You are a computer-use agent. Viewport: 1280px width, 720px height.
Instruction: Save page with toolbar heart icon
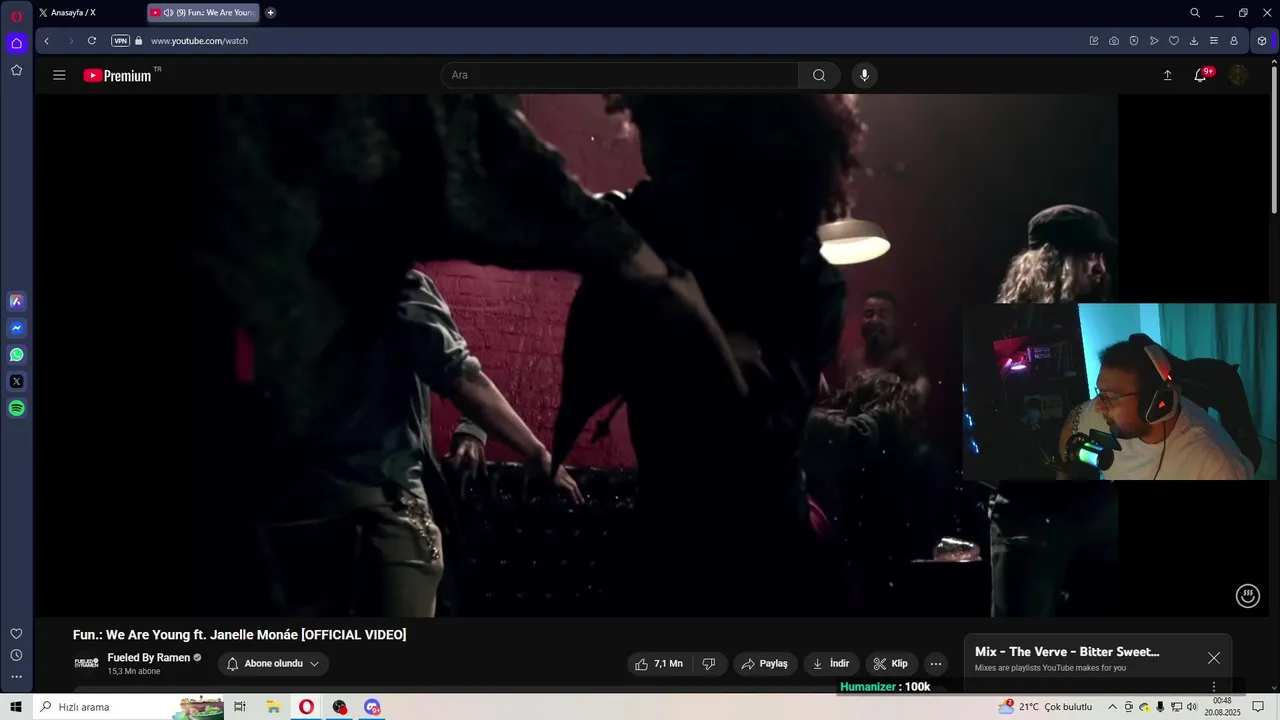tap(1174, 41)
